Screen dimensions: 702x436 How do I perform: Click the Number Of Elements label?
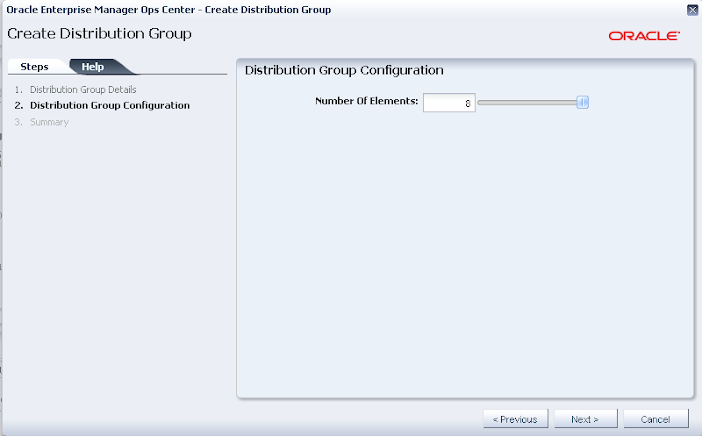click(x=366, y=101)
